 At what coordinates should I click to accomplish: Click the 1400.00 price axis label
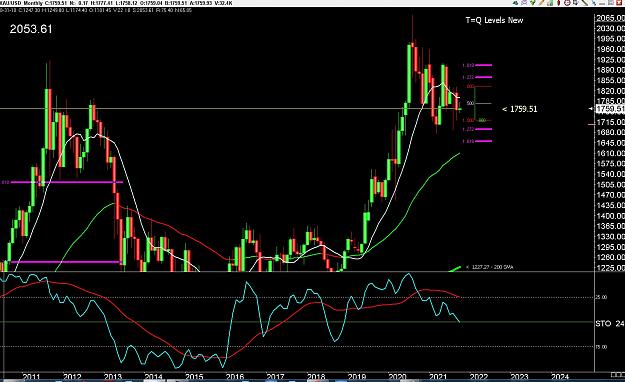click(610, 216)
